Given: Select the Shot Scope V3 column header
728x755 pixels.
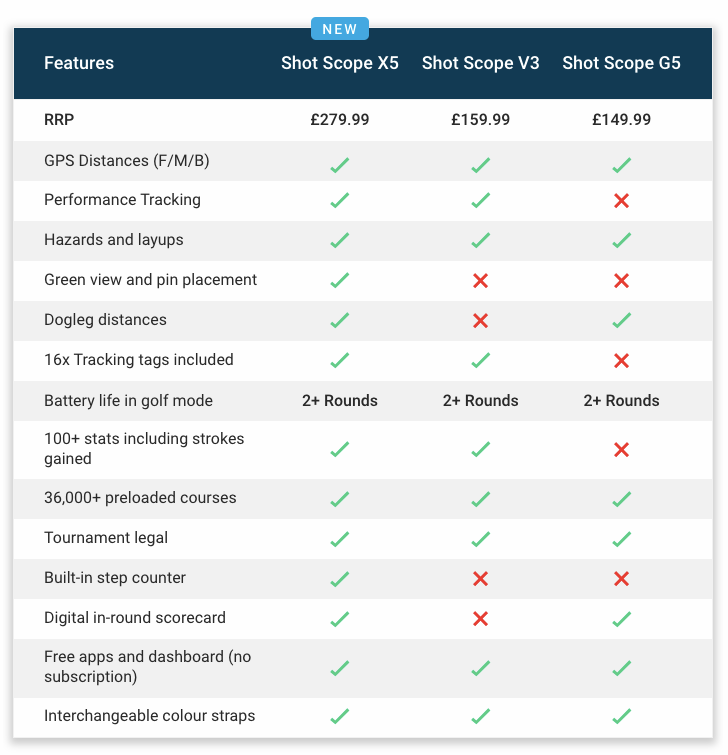Looking at the screenshot, I should pyautogui.click(x=480, y=63).
